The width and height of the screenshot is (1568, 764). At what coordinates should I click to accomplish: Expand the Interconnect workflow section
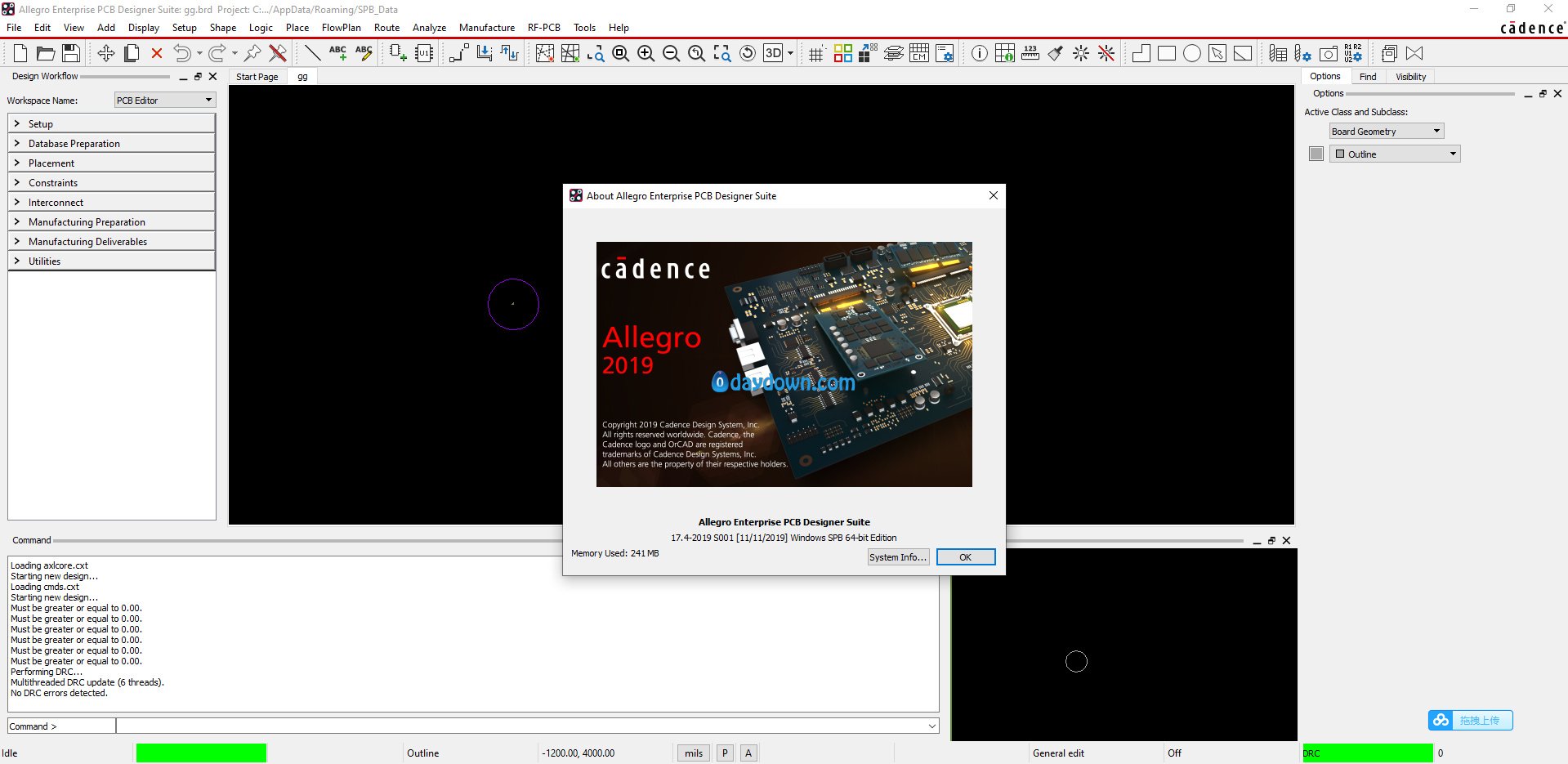coord(111,202)
